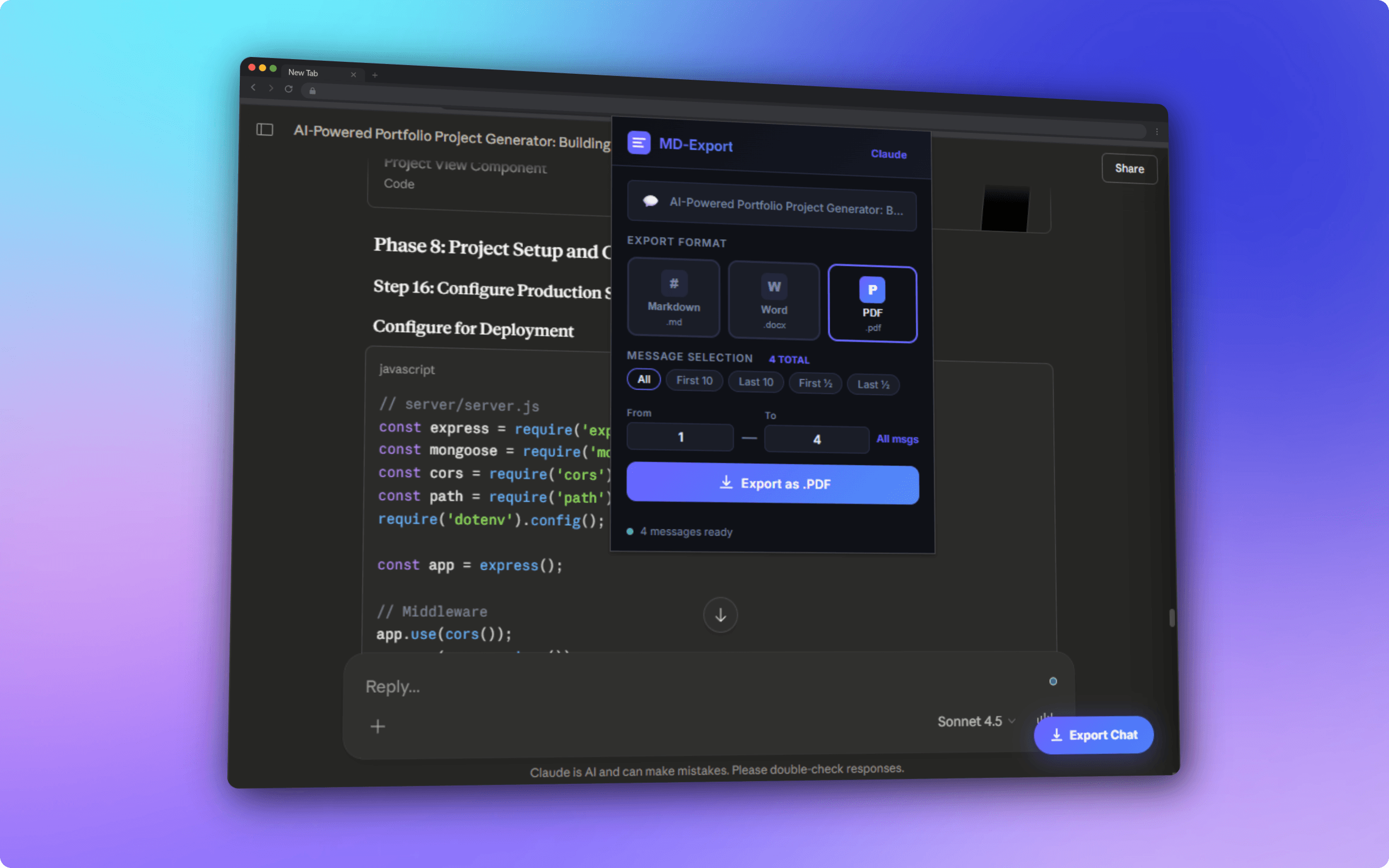Click the browser address bar
Image resolution: width=1389 pixels, height=868 pixels.
[723, 110]
